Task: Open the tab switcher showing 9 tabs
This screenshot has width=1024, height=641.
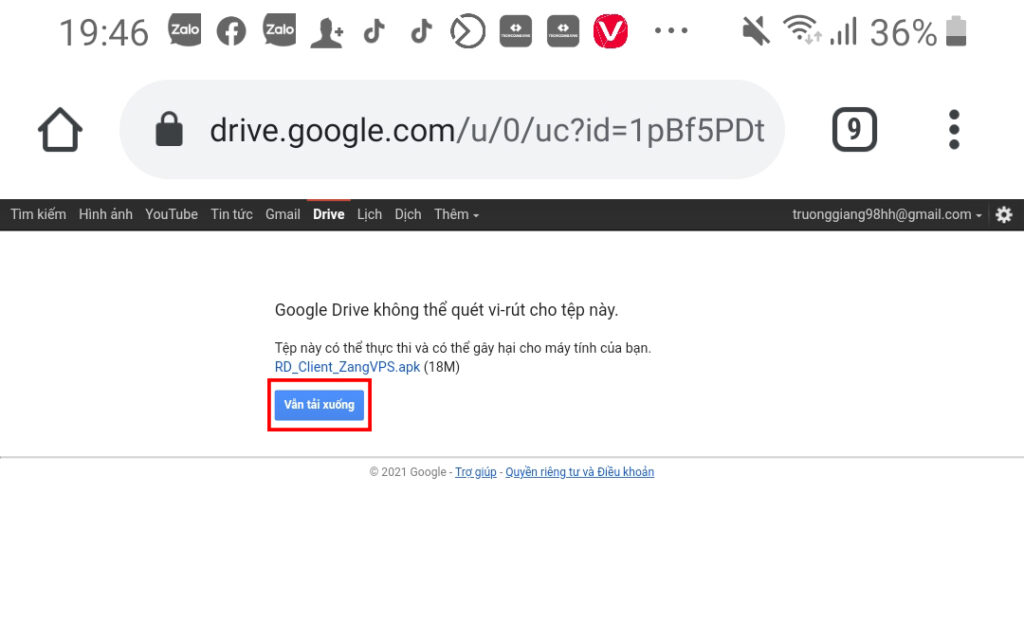Action: pos(854,130)
